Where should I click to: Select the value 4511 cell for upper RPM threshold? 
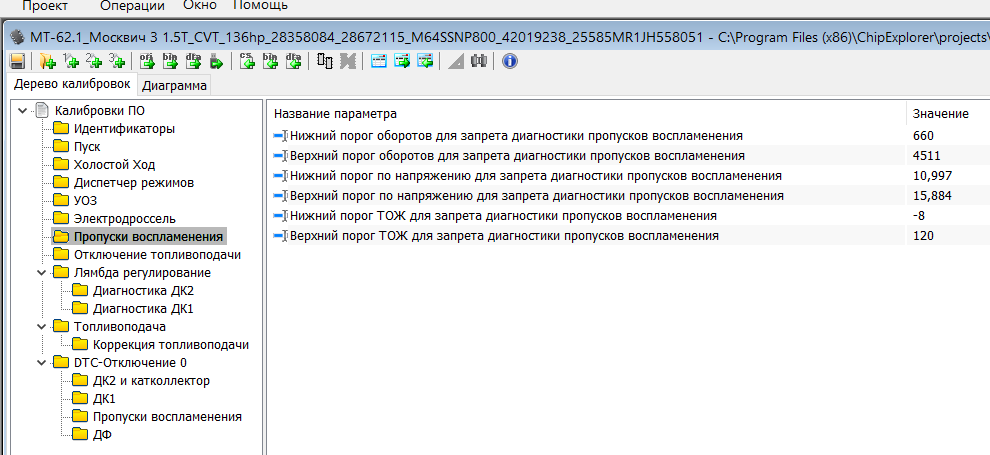tap(927, 156)
